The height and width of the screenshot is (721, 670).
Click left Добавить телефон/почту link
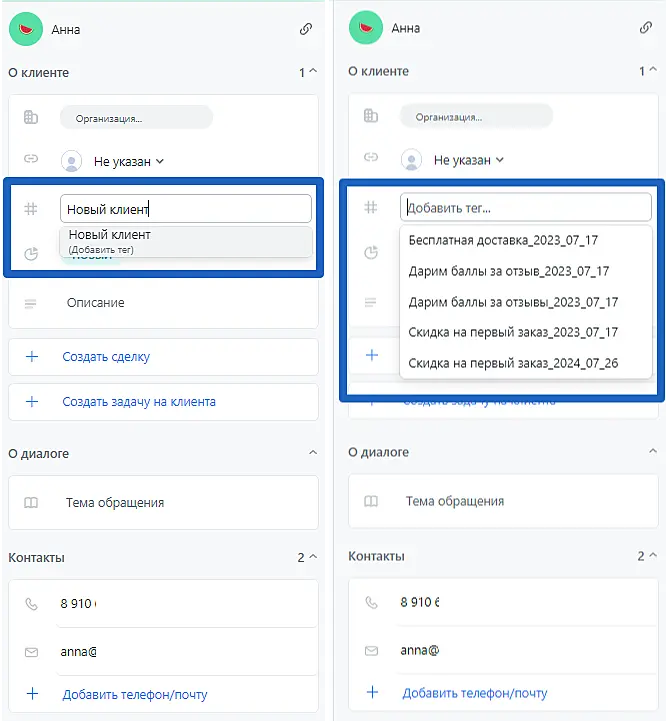tap(135, 693)
